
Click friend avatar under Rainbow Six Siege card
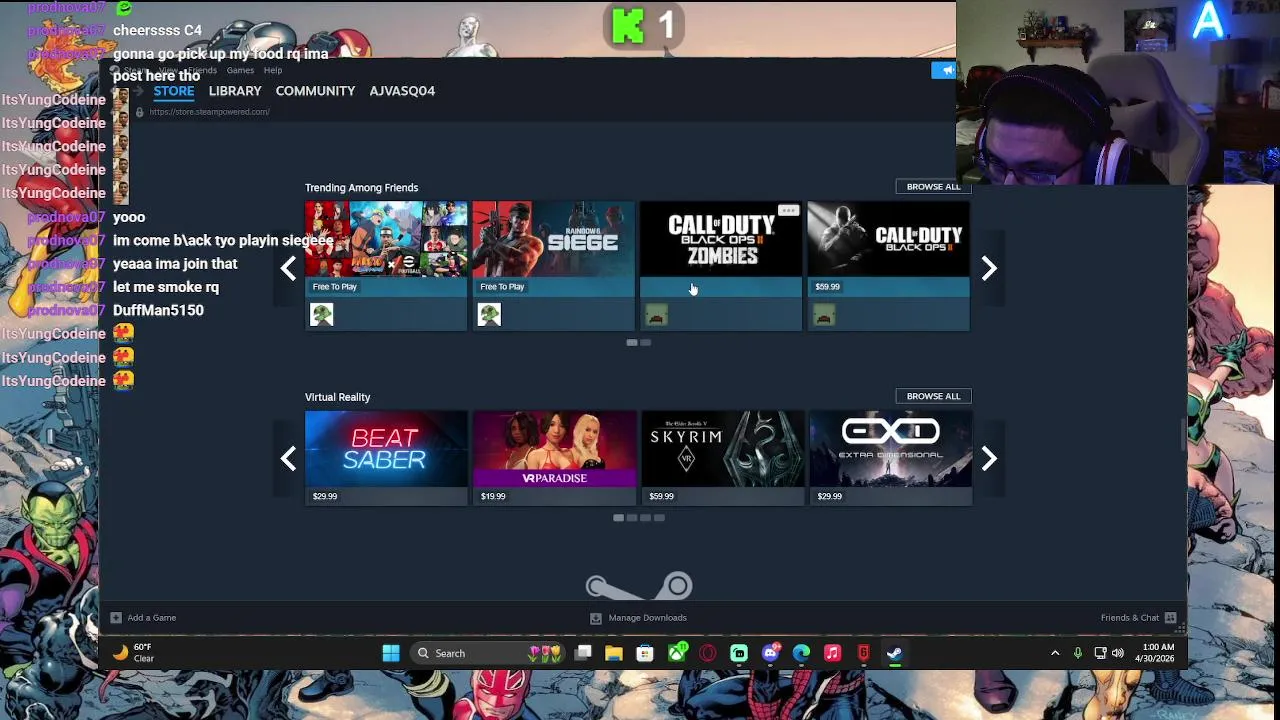[x=489, y=315]
